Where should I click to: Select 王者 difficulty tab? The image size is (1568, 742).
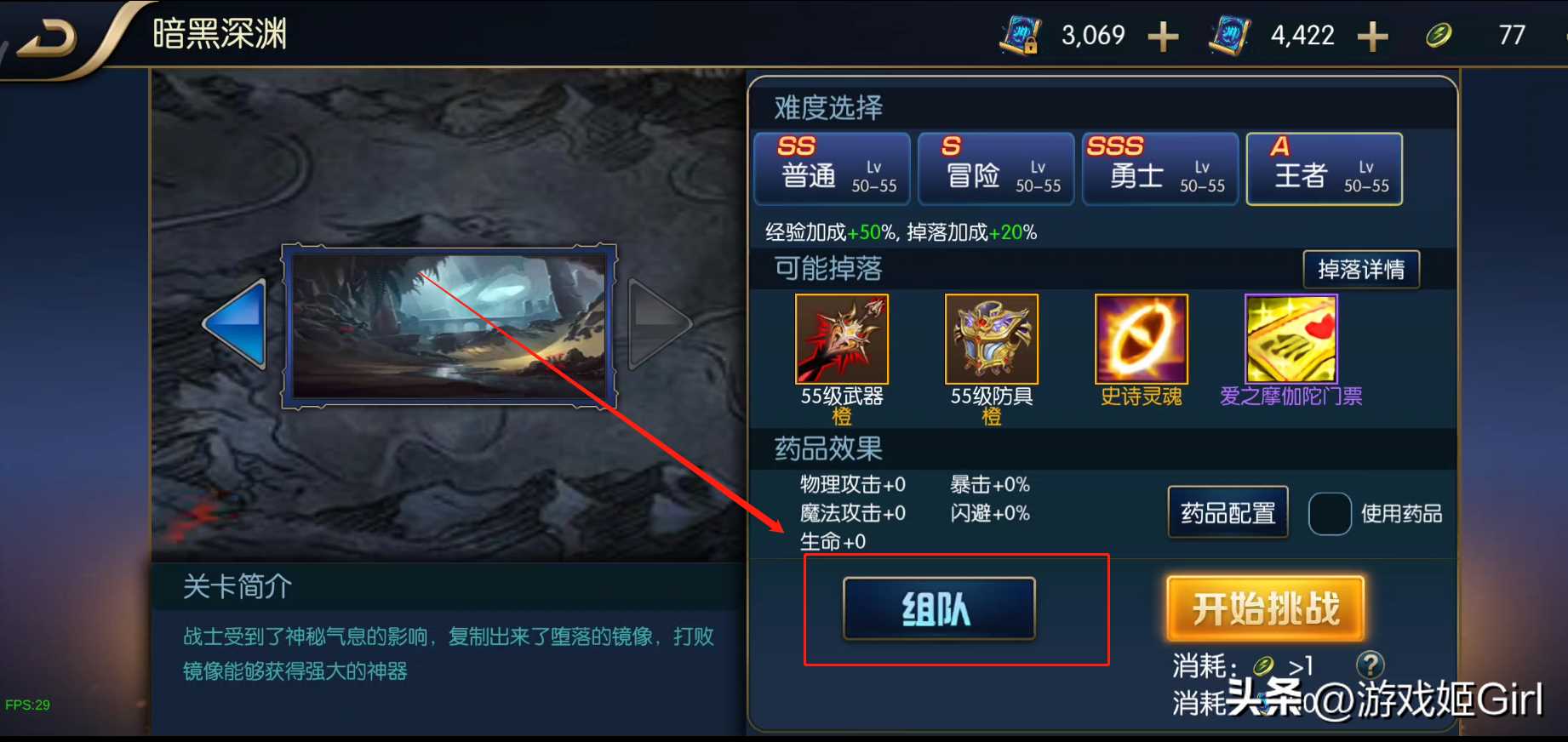click(x=1325, y=168)
